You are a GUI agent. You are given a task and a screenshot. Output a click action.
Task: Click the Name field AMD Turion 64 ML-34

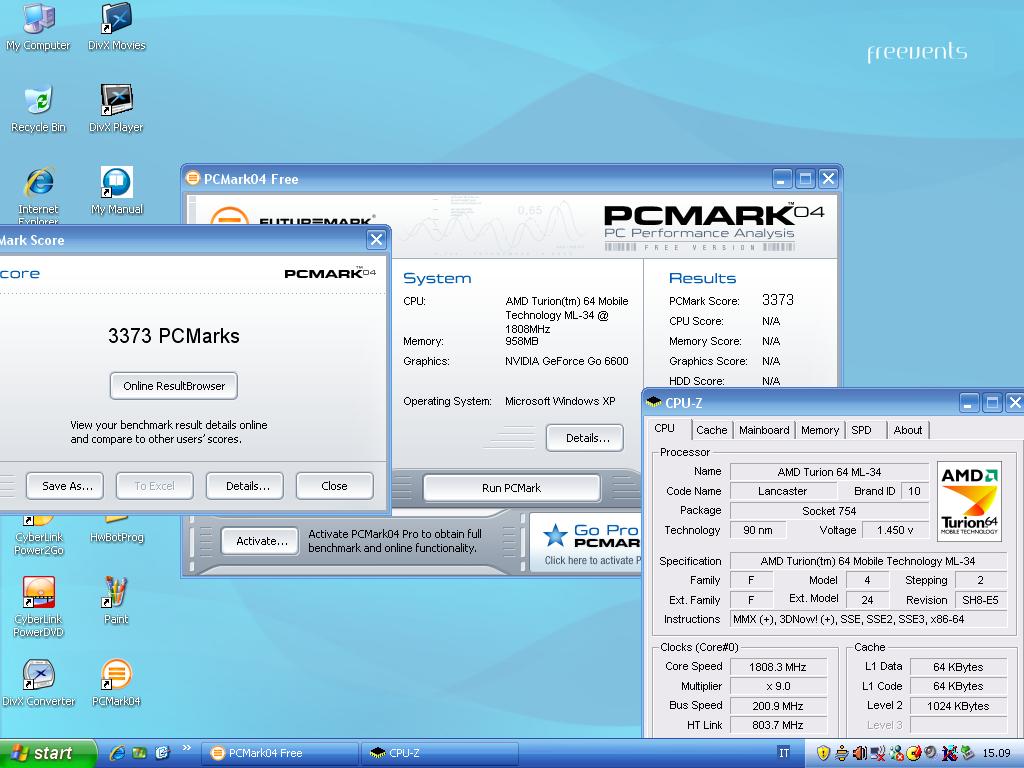(829, 472)
